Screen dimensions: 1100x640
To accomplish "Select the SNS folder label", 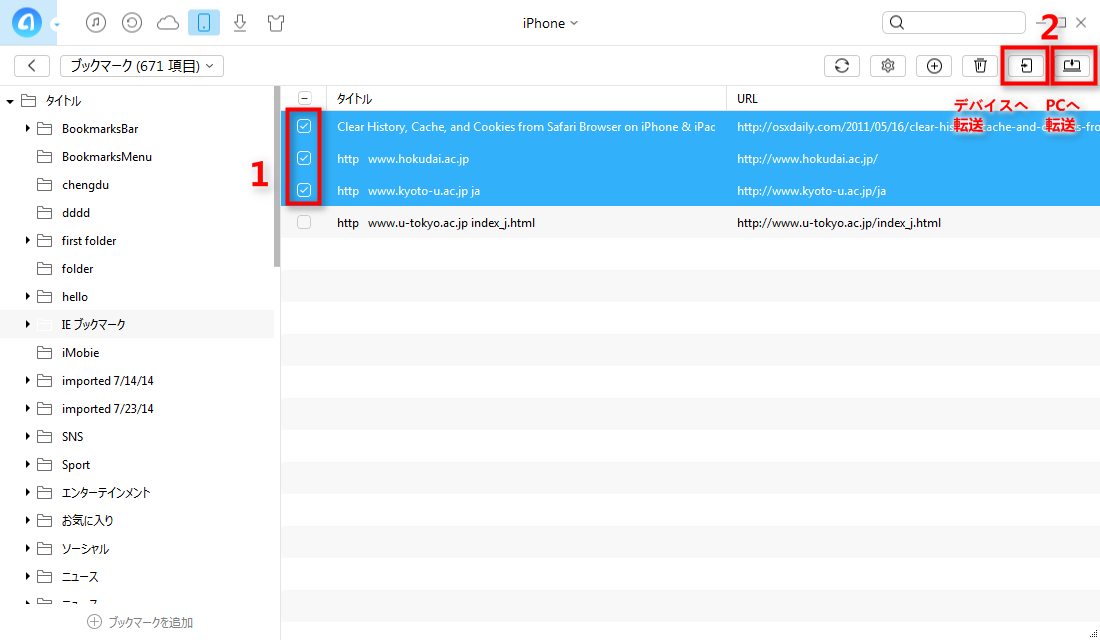I will (72, 436).
